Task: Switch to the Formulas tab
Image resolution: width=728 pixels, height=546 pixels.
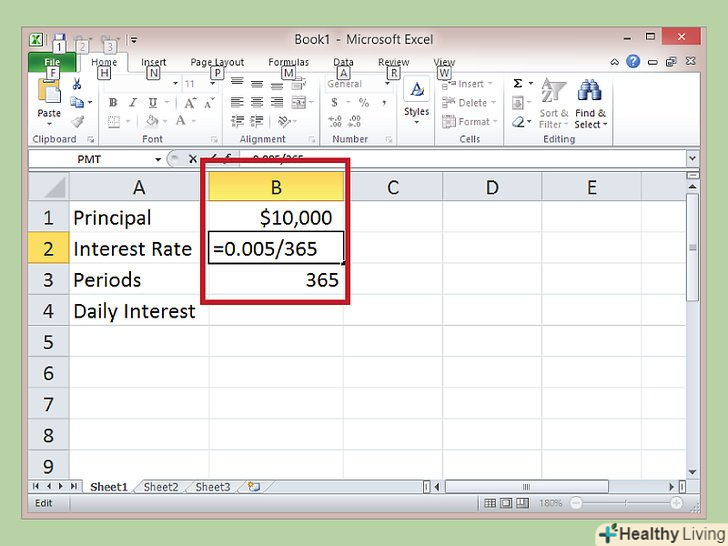Action: [x=288, y=62]
